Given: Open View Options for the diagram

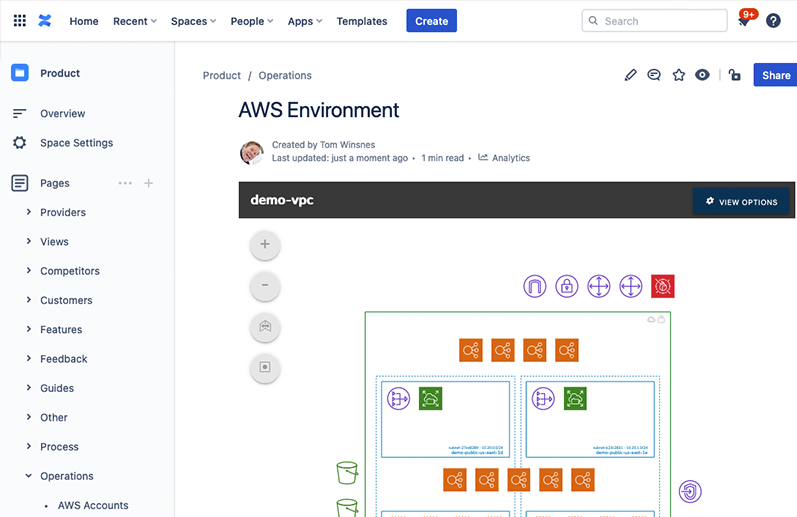Looking at the screenshot, I should [x=741, y=202].
